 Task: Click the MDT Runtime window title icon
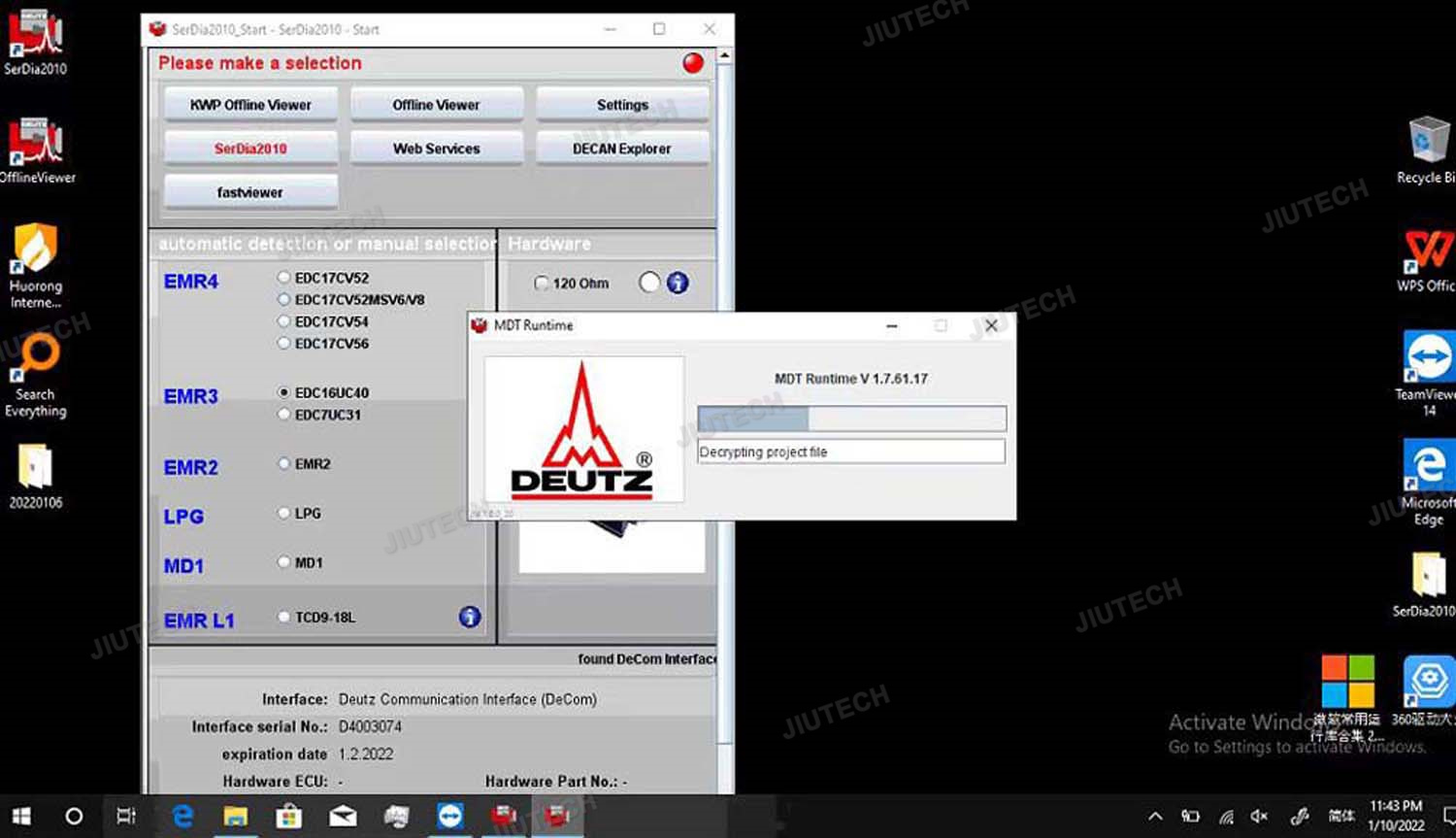(x=479, y=325)
